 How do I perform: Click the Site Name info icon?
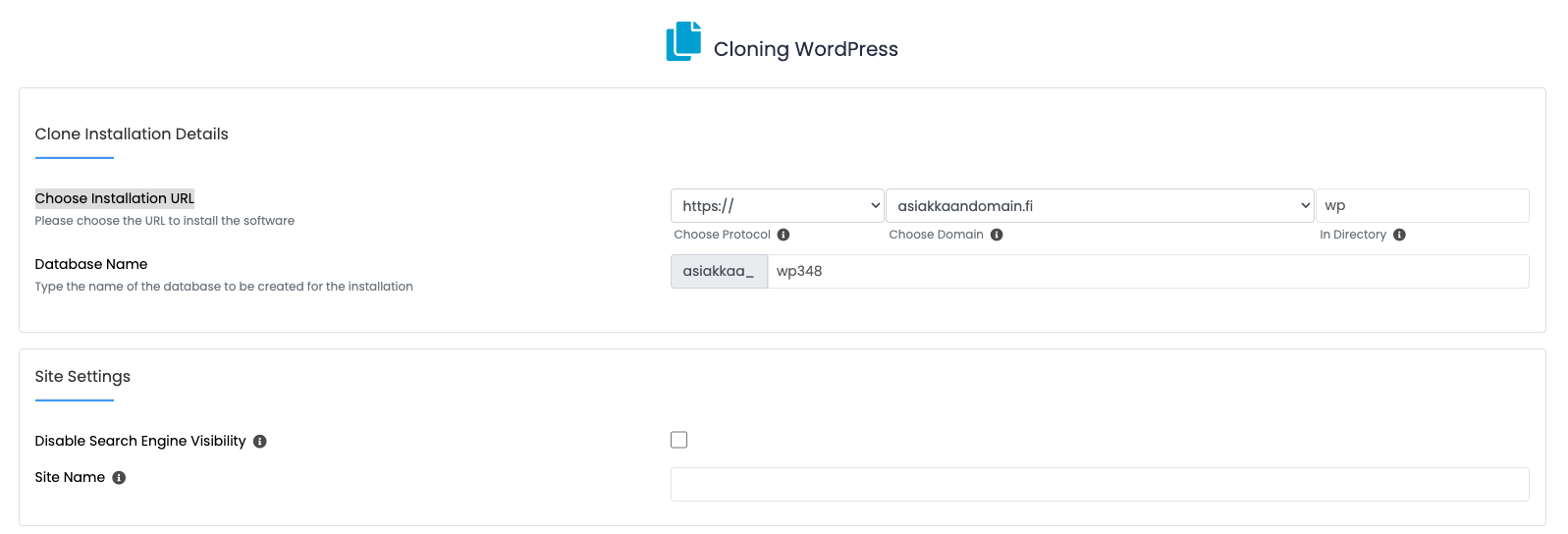click(x=119, y=478)
